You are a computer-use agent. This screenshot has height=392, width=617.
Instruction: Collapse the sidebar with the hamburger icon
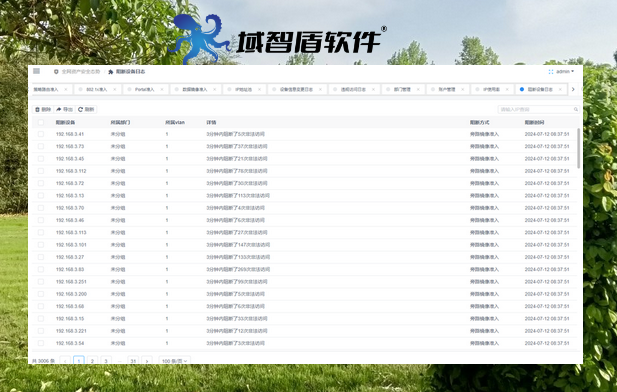pos(37,71)
